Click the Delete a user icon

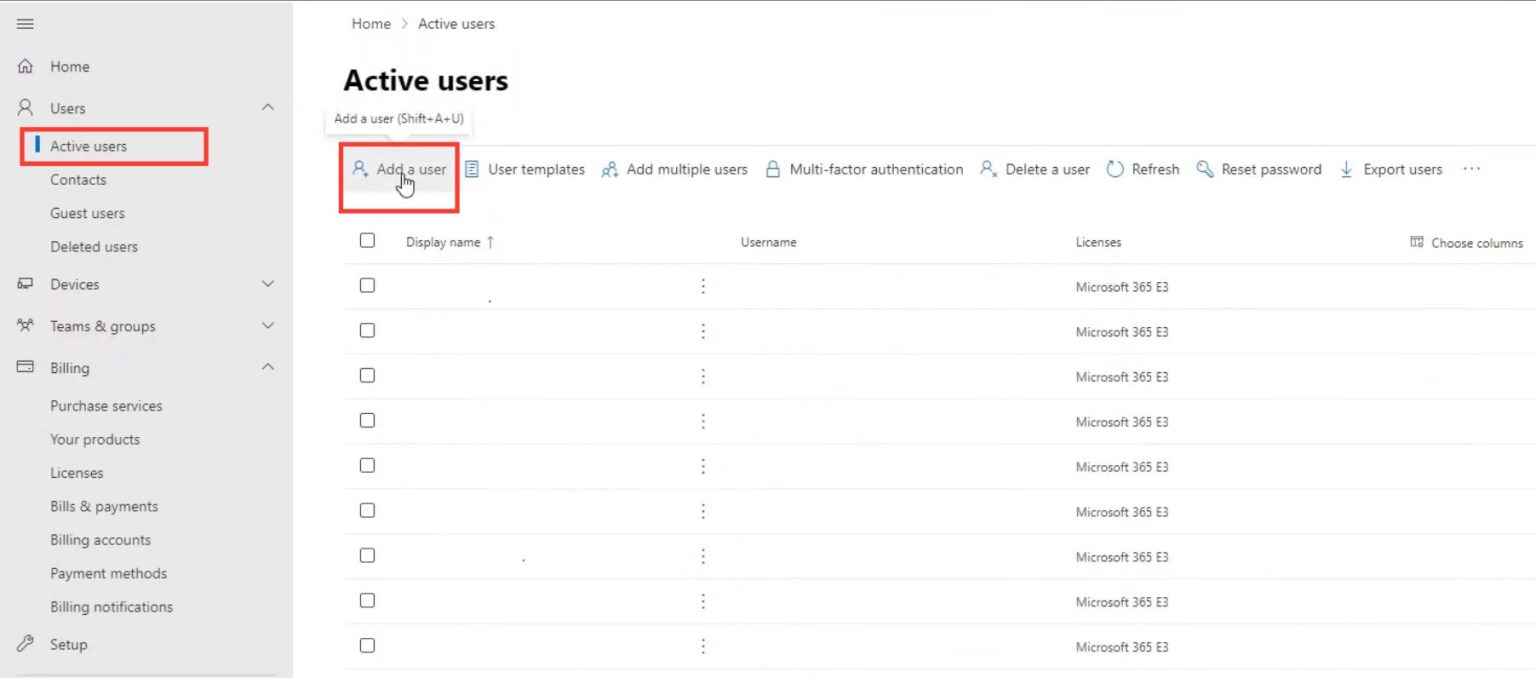[988, 169]
